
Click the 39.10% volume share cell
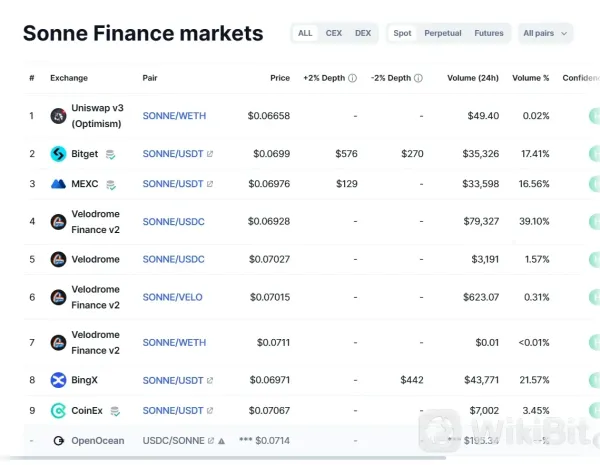(x=534, y=222)
